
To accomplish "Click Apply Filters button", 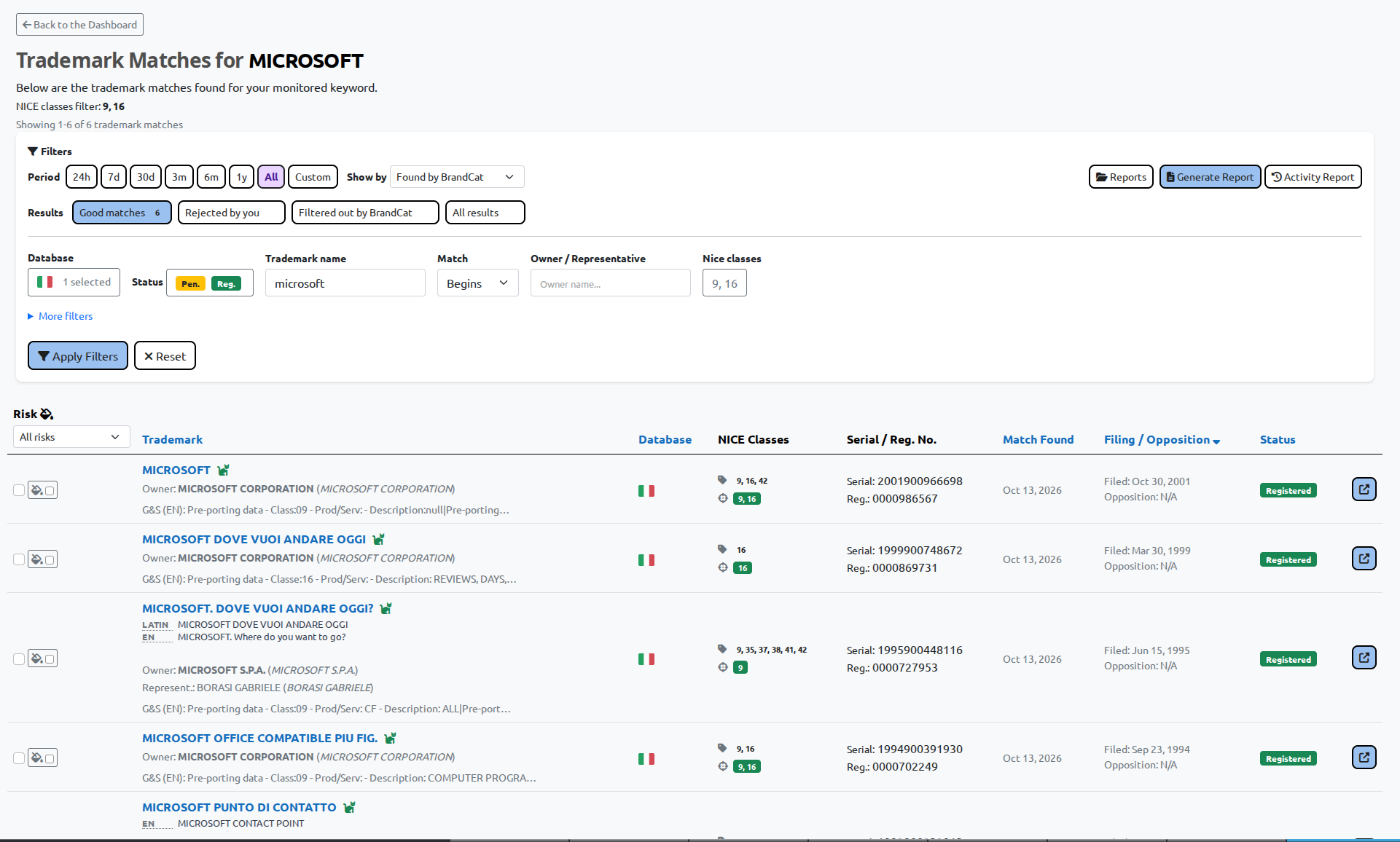I will pyautogui.click(x=78, y=356).
